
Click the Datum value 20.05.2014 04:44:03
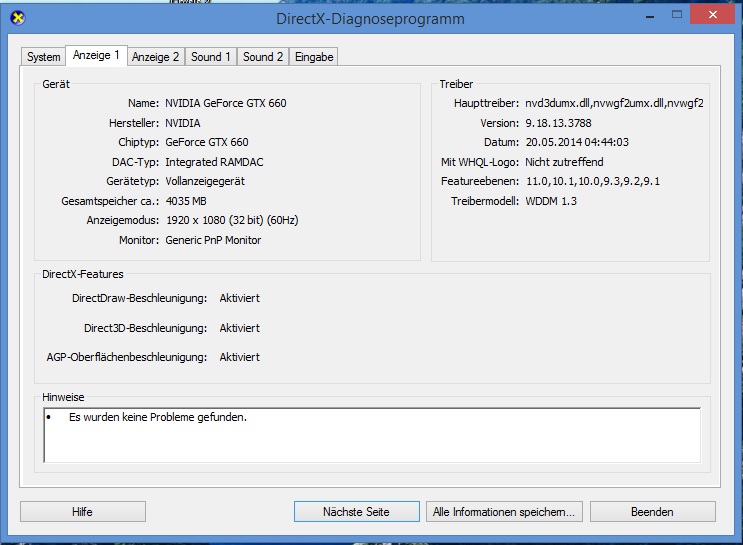pyautogui.click(x=577, y=142)
